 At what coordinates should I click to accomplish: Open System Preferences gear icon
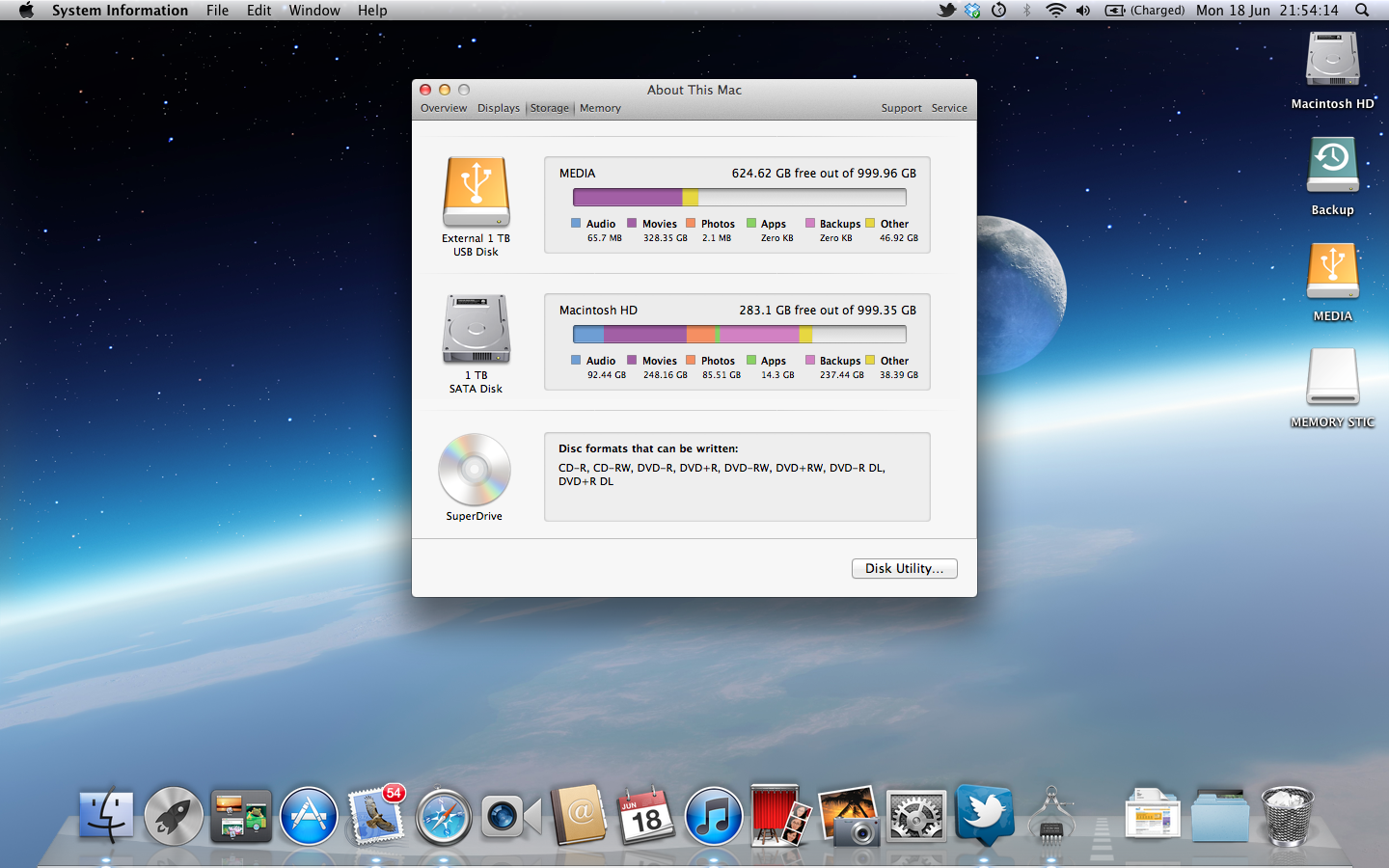[916, 818]
